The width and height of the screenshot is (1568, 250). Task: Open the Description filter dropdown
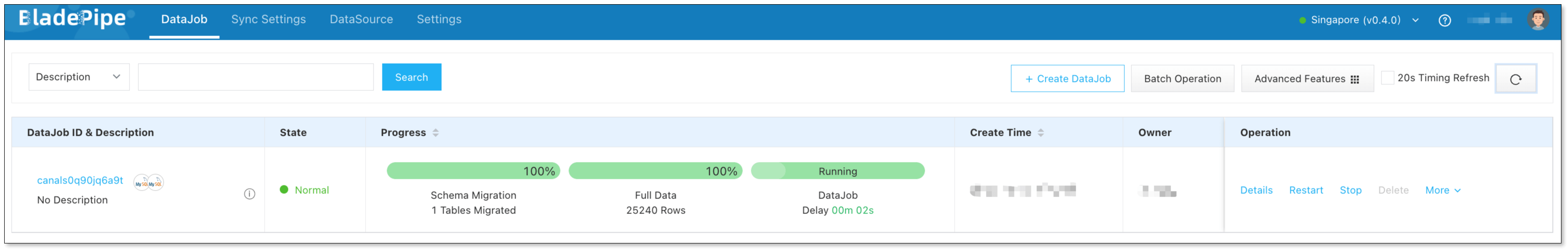point(79,77)
